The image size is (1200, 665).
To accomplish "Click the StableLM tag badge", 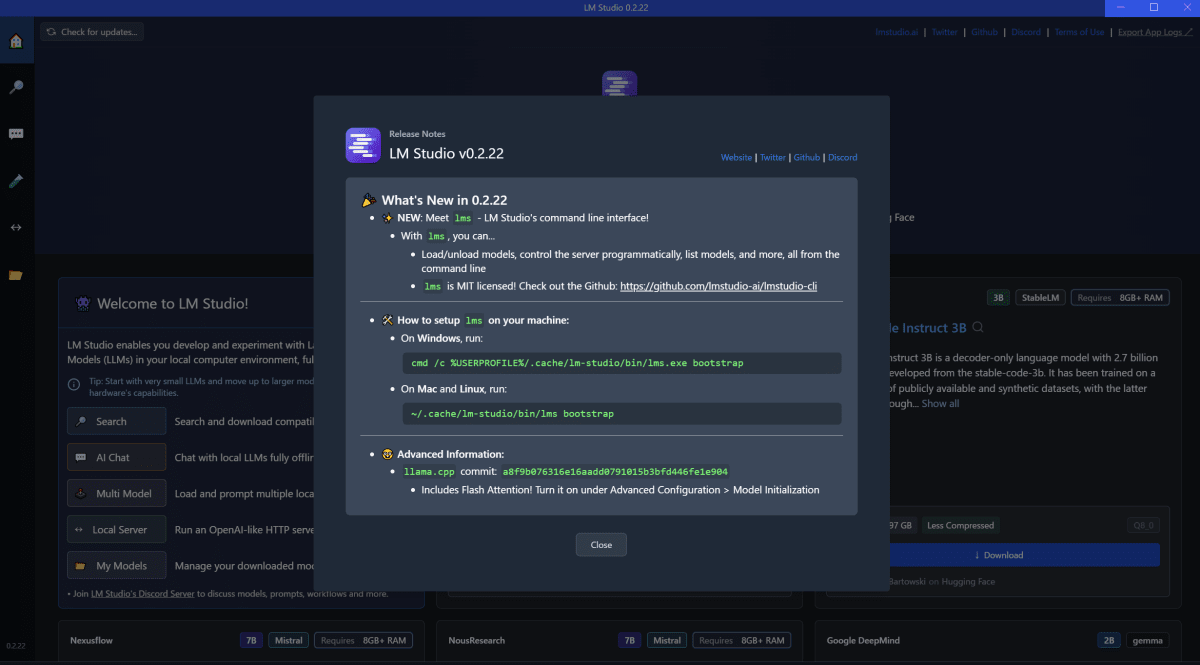I will tap(1040, 298).
